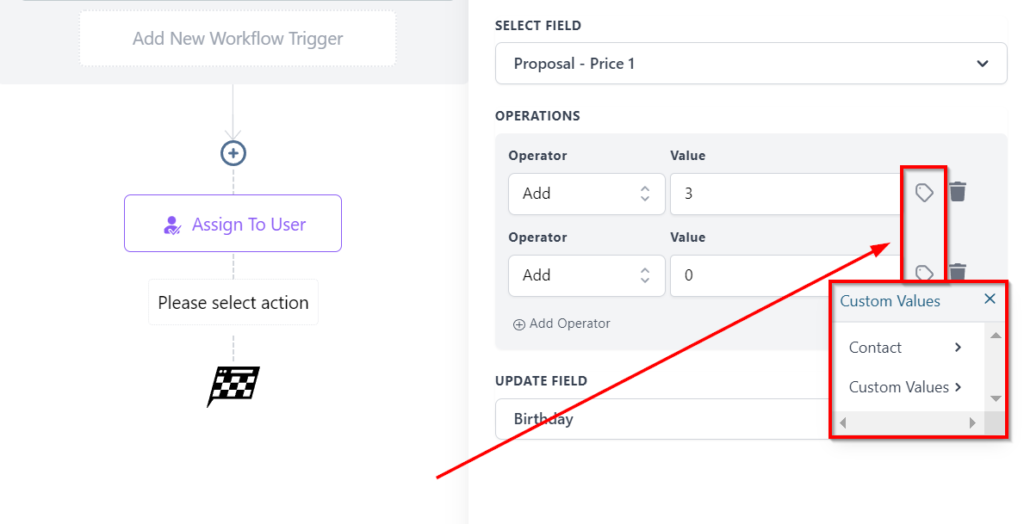Close the Custom Values popup

point(989,299)
